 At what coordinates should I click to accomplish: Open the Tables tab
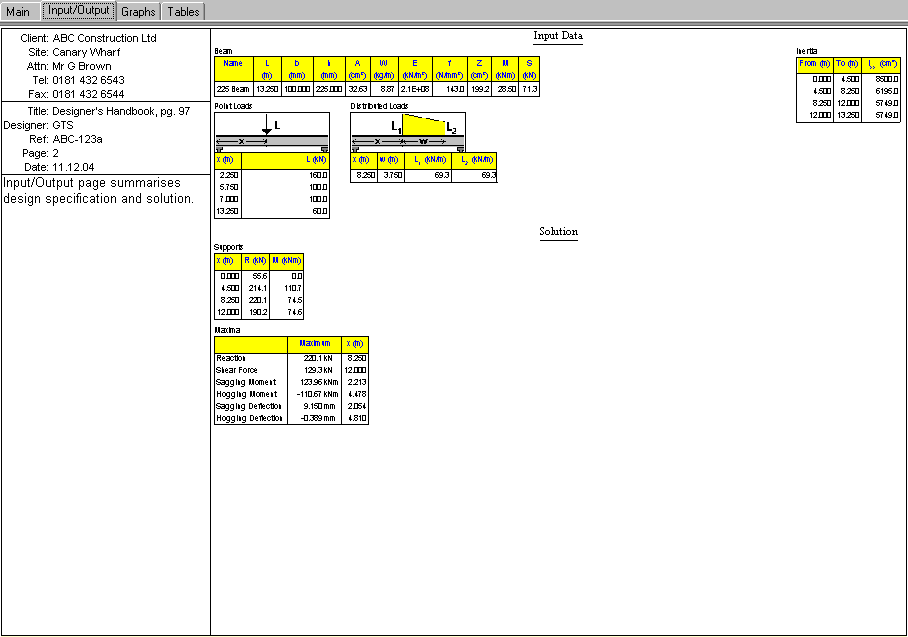click(x=183, y=12)
